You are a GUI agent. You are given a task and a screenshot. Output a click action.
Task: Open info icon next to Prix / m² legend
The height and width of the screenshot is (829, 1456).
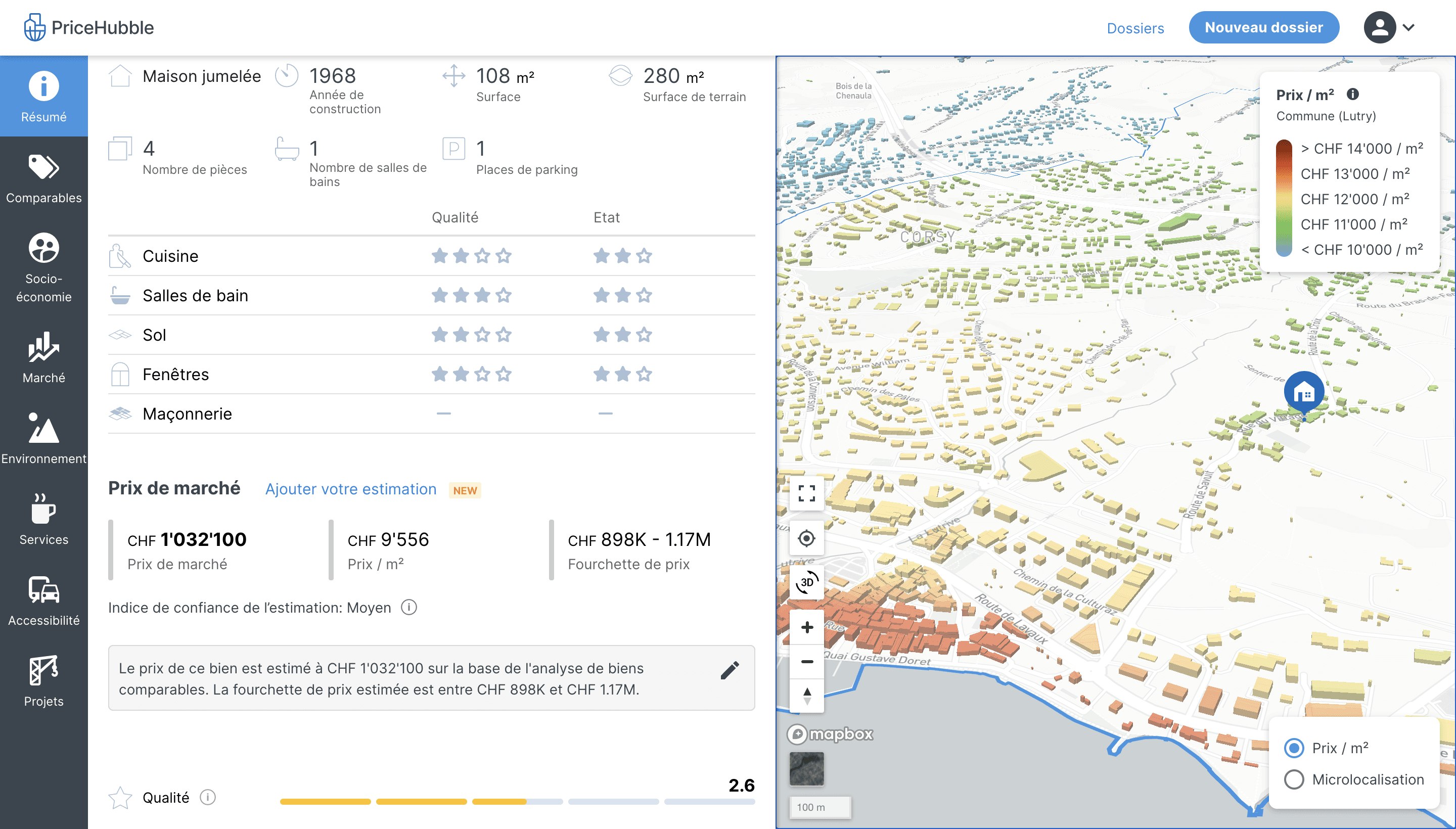click(1353, 94)
